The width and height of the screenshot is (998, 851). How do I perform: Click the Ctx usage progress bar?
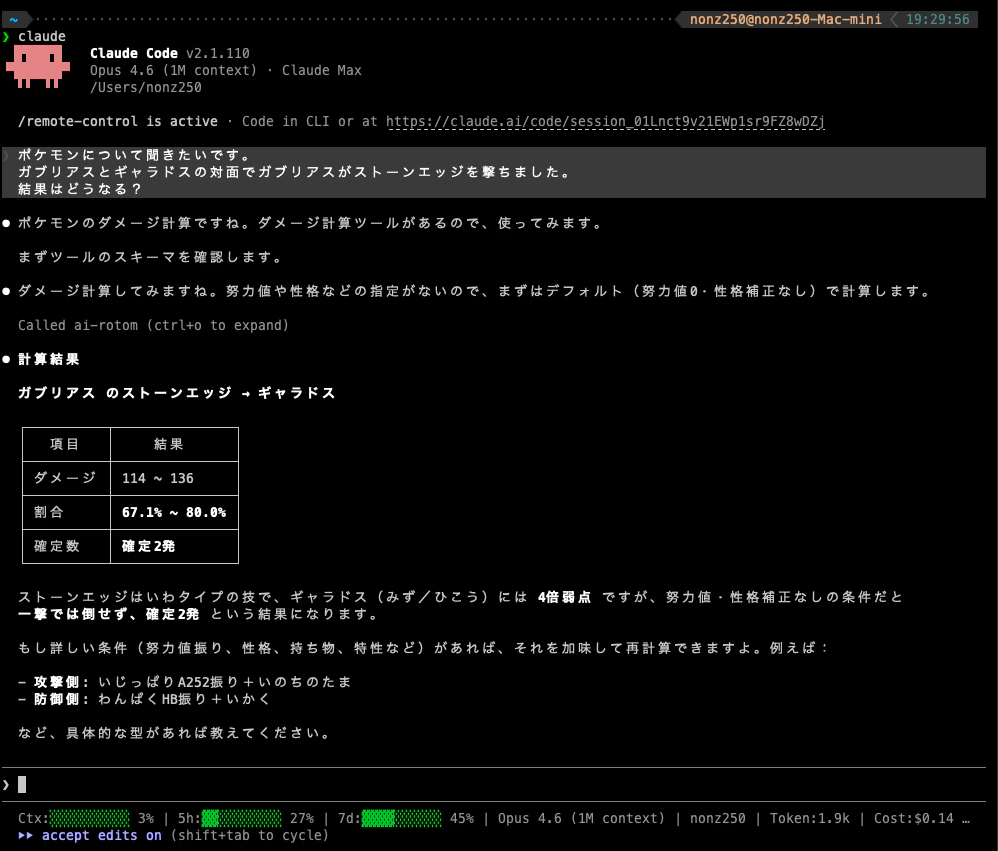click(89, 818)
